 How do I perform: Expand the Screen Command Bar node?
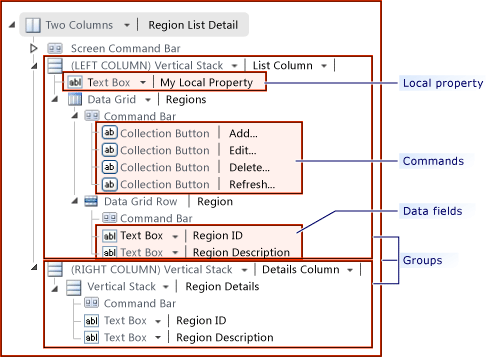pyautogui.click(x=33, y=49)
